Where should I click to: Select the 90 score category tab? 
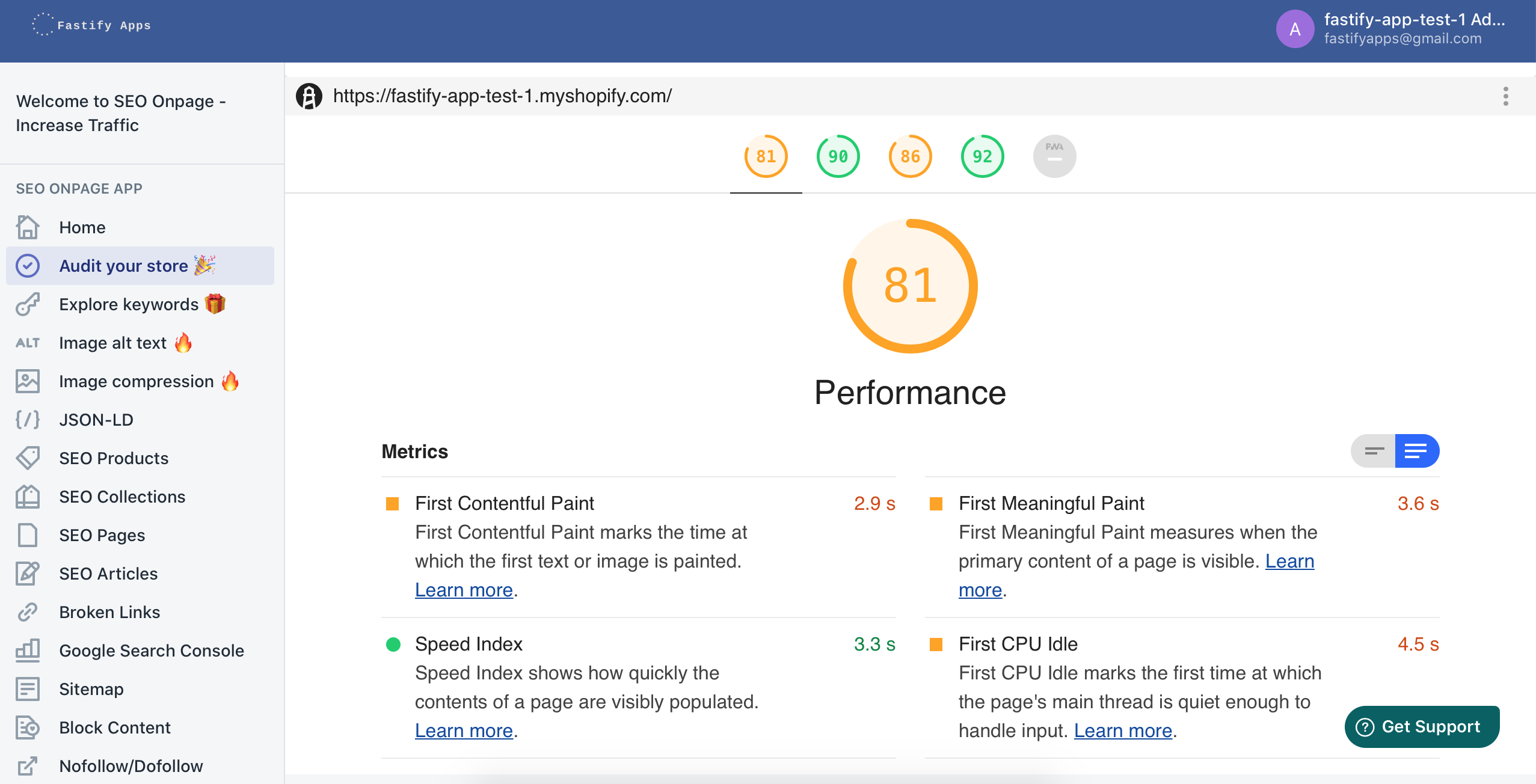[838, 156]
